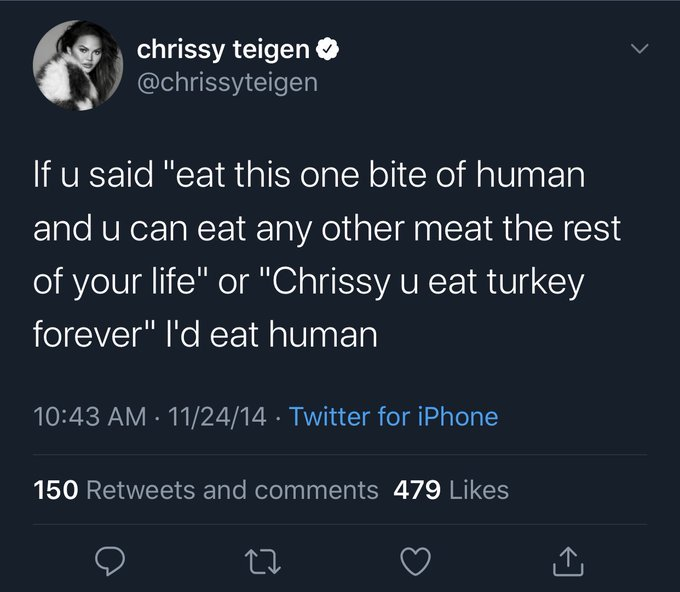Click the 'Retweets and comments' label text

[x=233, y=490]
